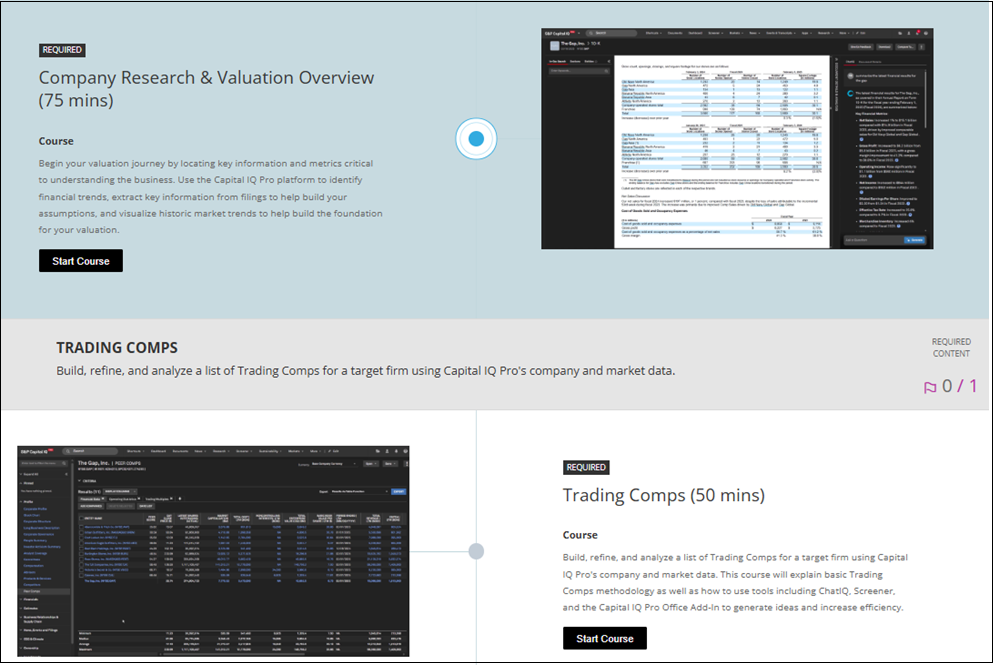The height and width of the screenshot is (665, 997).
Task: Click the 0 / 1 progress count
Action: pos(959,386)
